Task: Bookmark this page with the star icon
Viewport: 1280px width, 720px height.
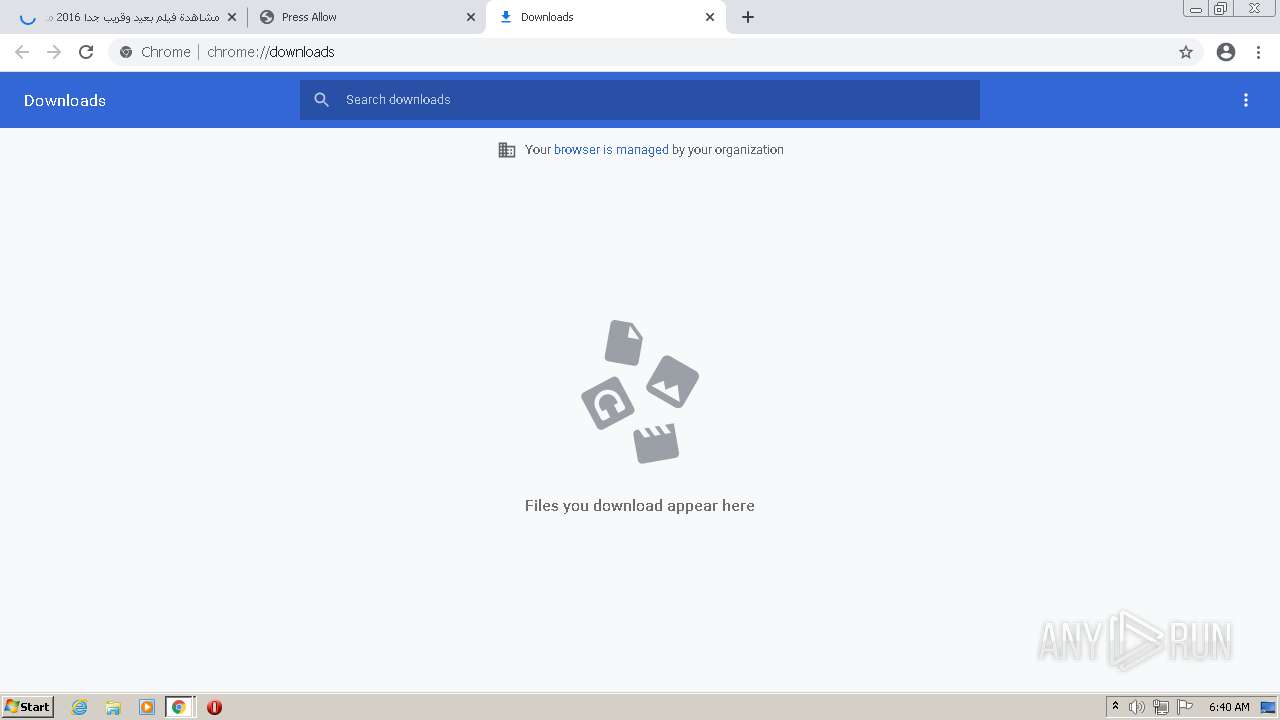Action: click(x=1186, y=52)
